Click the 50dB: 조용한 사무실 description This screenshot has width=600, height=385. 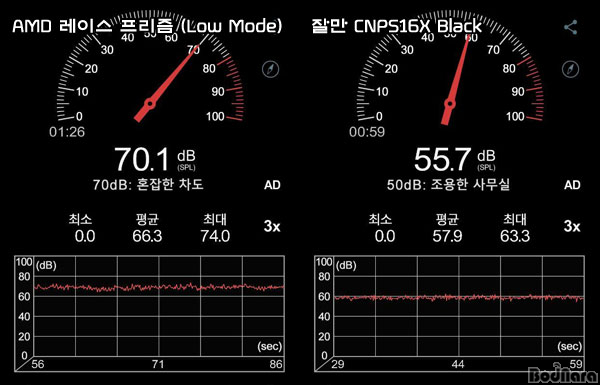tap(448, 185)
